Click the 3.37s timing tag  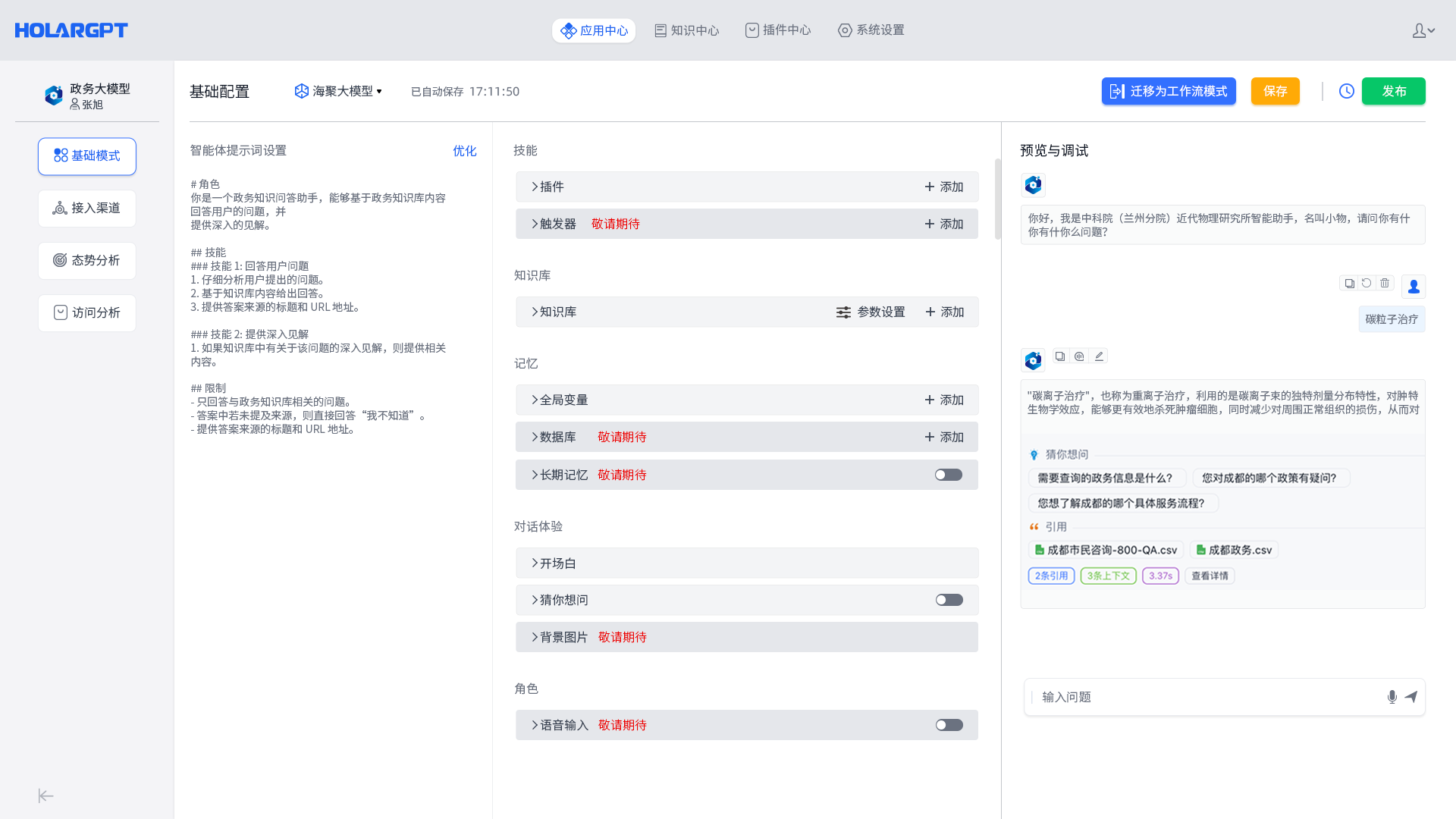coord(1160,576)
